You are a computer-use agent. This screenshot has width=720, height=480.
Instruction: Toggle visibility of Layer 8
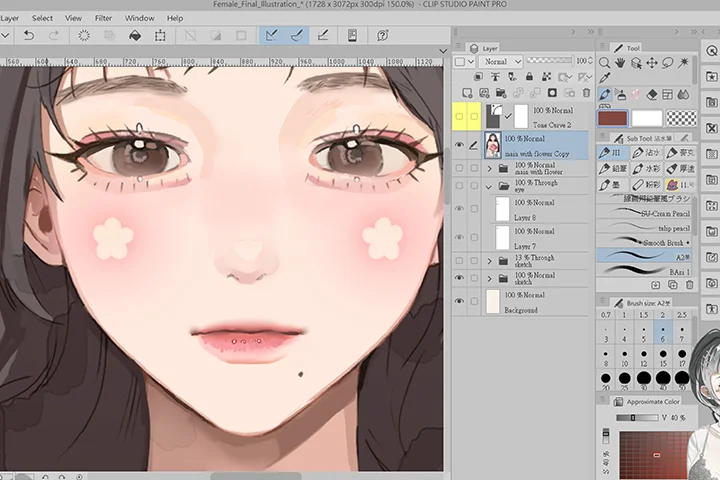[x=459, y=209]
